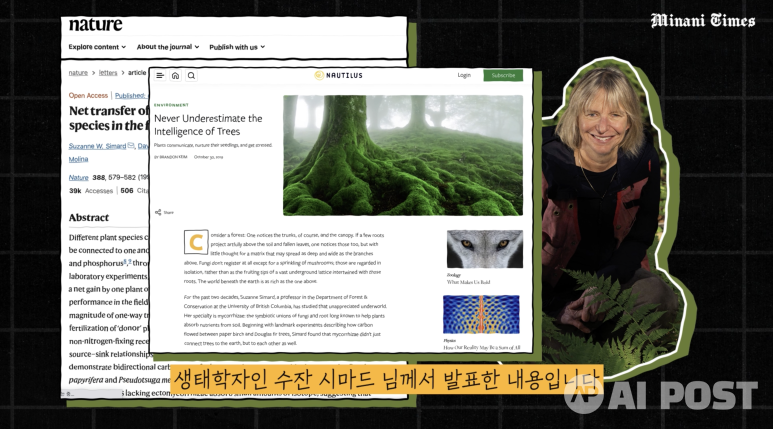Image resolution: width=773 pixels, height=429 pixels.
Task: Click the Never Underestimate the Intelligence of Trees headline
Action: coord(208,125)
